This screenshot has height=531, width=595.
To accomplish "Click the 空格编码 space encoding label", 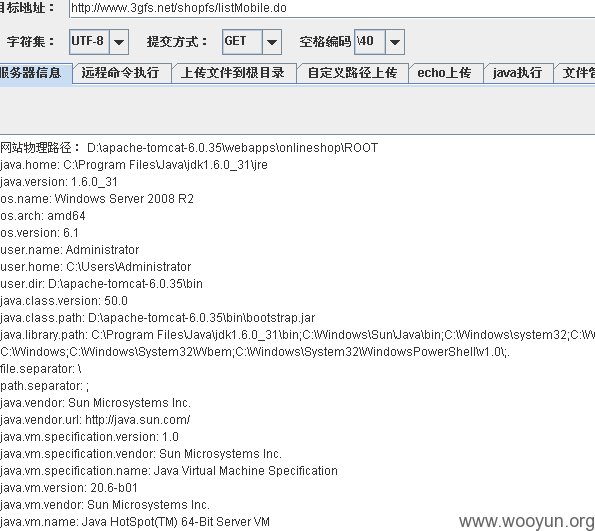I will pos(325,41).
